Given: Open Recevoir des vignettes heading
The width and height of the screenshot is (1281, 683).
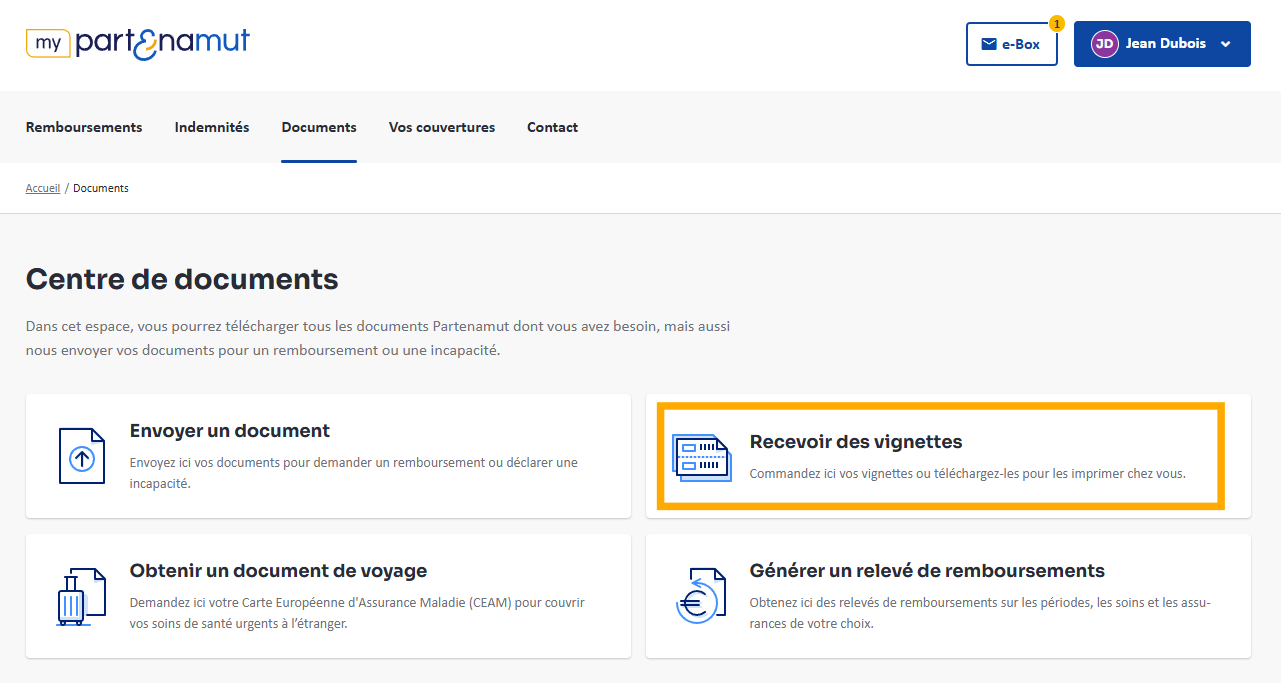Looking at the screenshot, I should pyautogui.click(x=855, y=441).
